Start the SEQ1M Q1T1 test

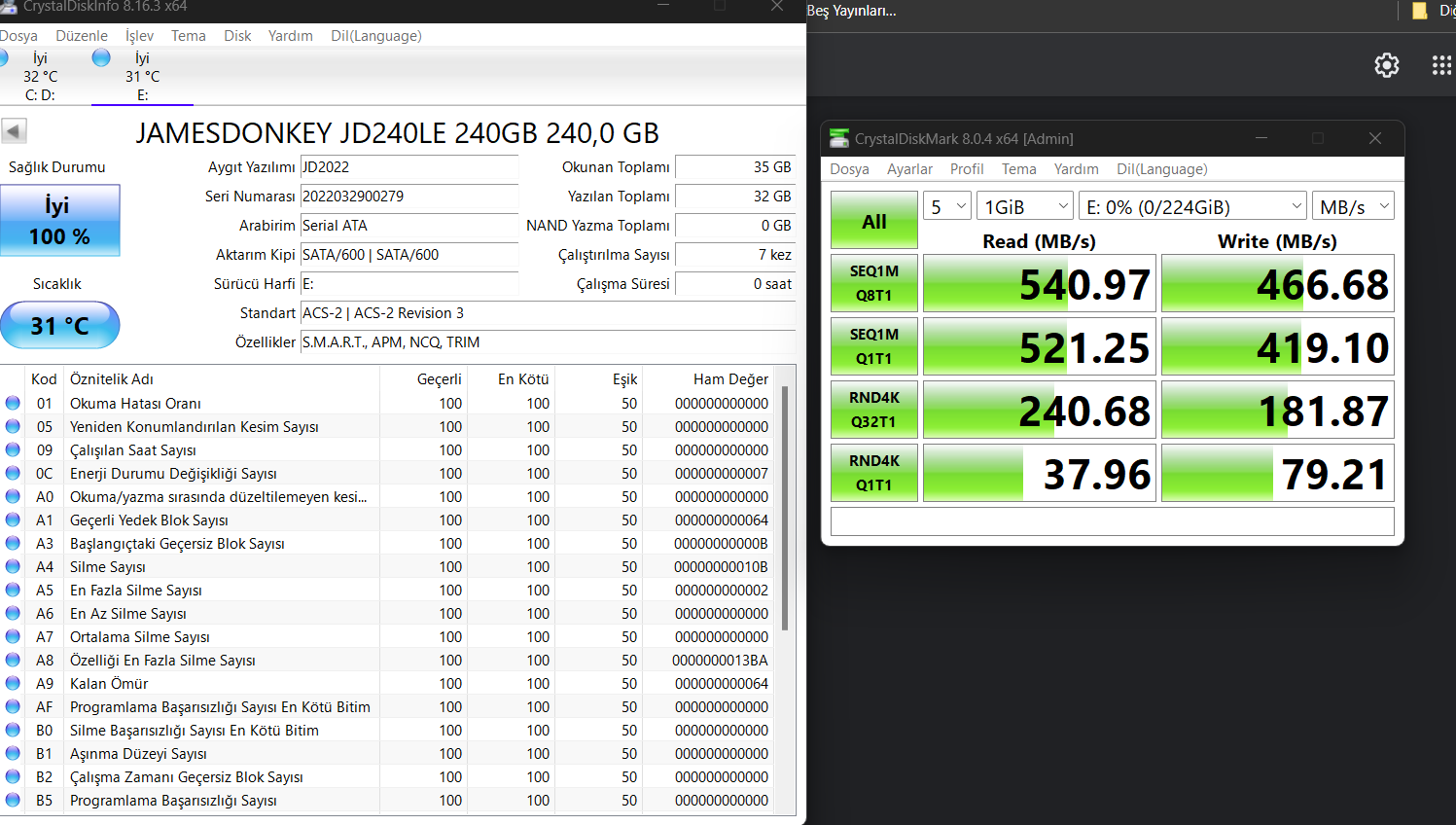pos(874,346)
